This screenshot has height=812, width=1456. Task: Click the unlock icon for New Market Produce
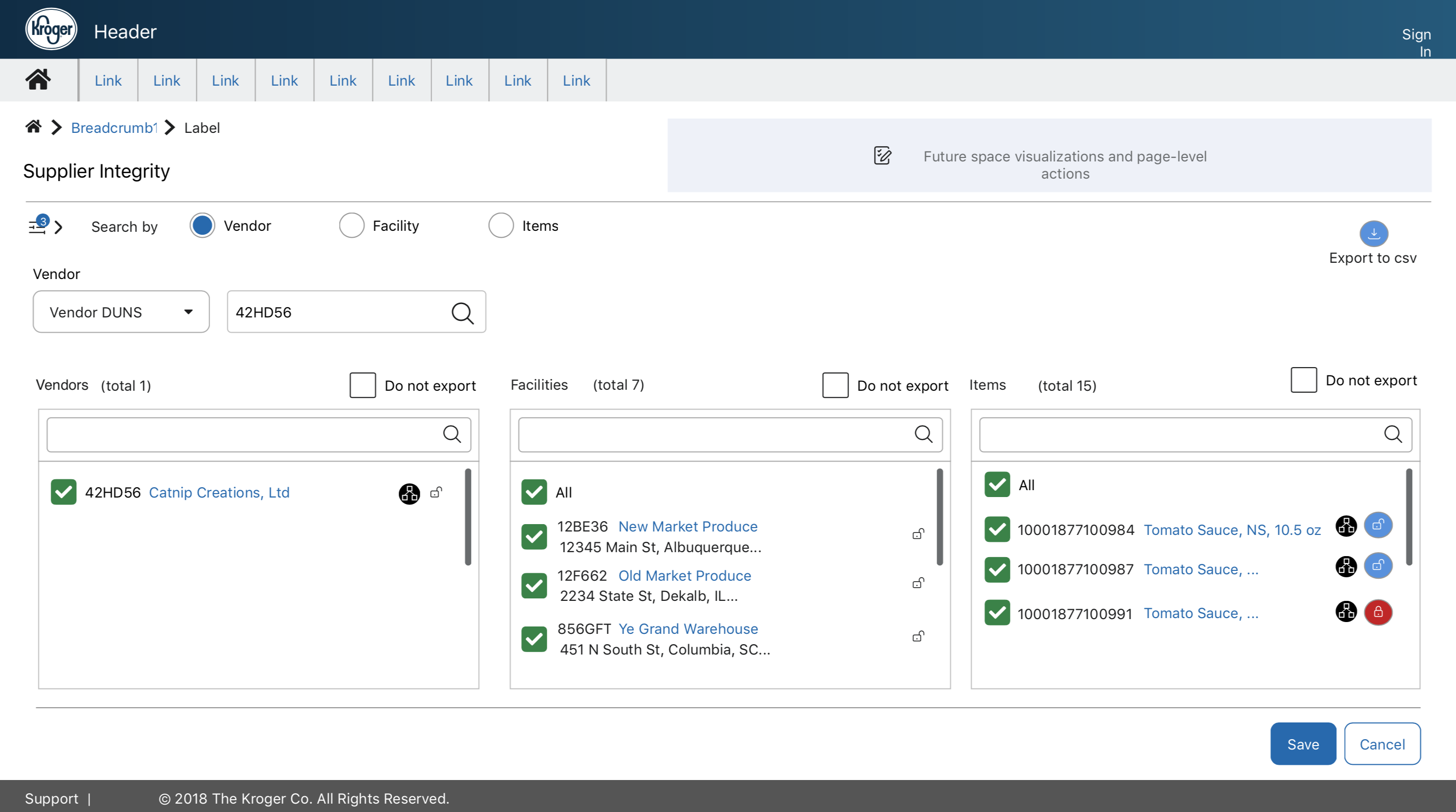coord(918,534)
